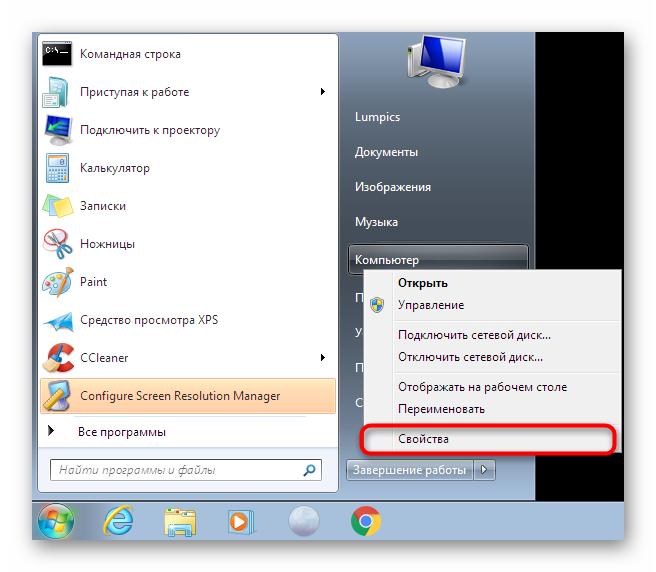Expand Все программы arrow
Screen dimensions: 656x572
[51, 430]
